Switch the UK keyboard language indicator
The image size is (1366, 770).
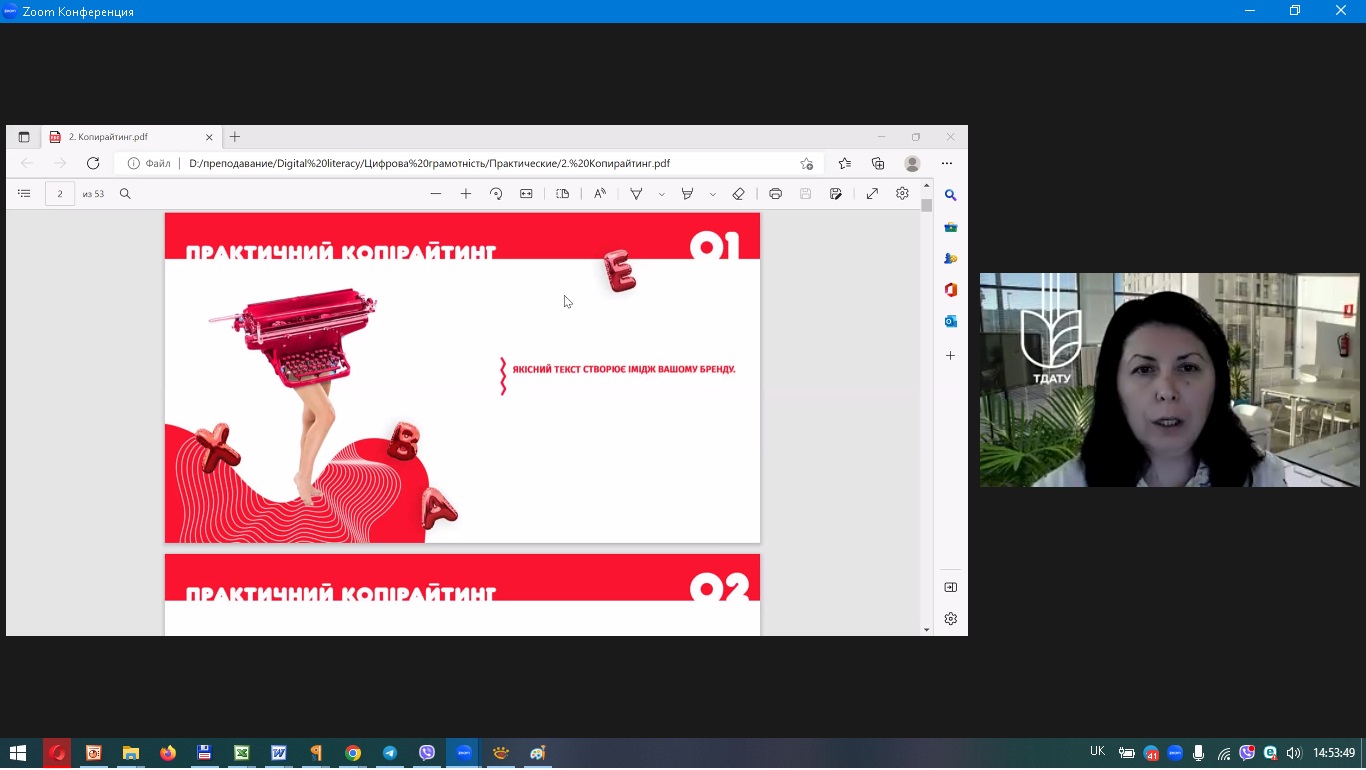(x=1097, y=752)
